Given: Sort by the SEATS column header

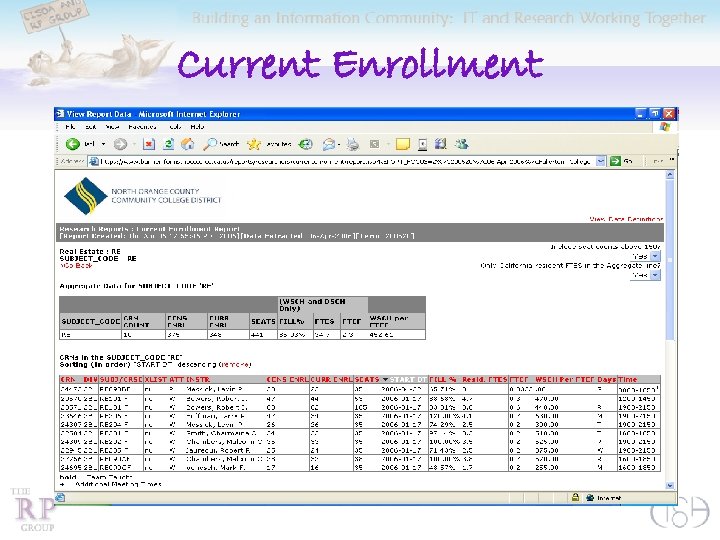Looking at the screenshot, I should 367,379.
